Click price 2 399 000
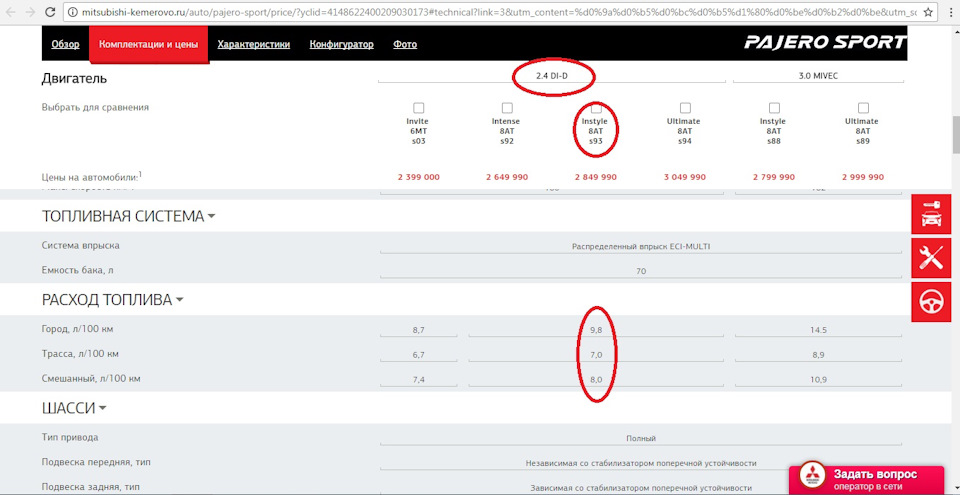960x495 pixels. point(419,177)
